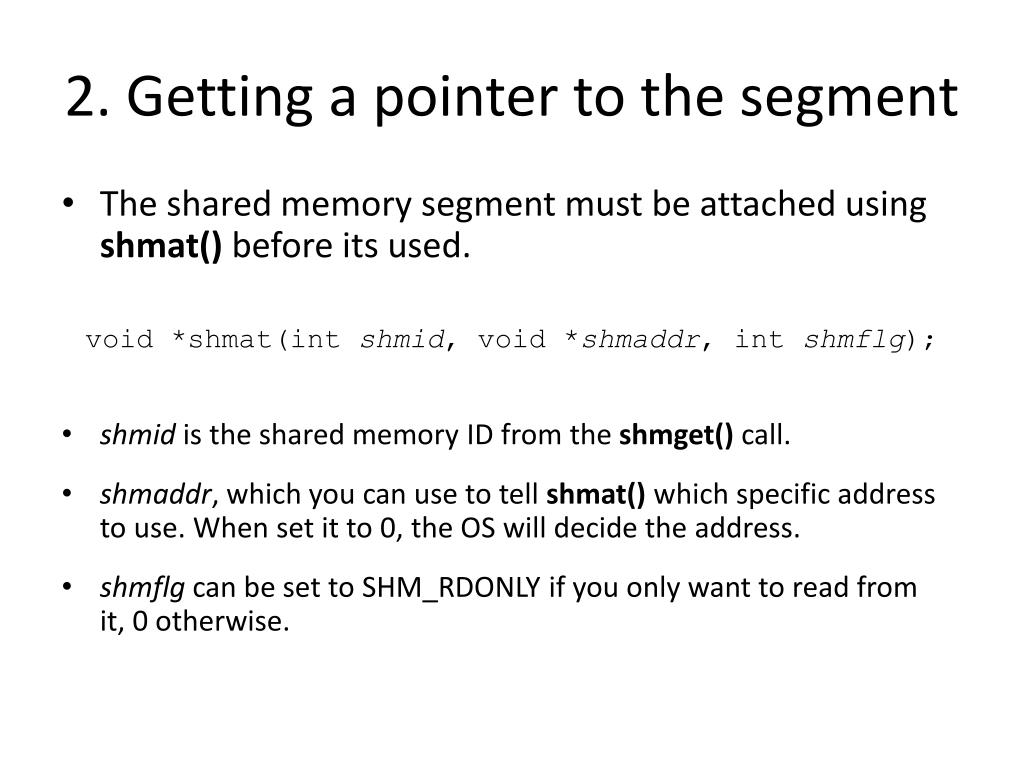The width and height of the screenshot is (1024, 768).
Task: Click '*shmaddr' parameter in the code line
Action: pyautogui.click(x=633, y=339)
